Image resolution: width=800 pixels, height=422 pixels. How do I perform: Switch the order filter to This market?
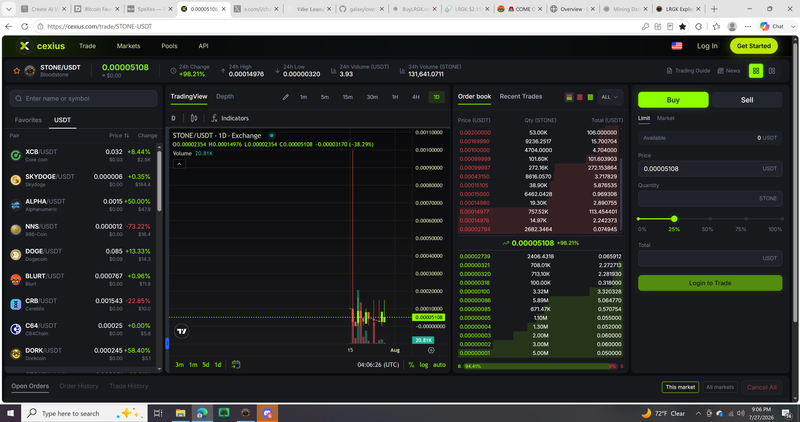680,387
